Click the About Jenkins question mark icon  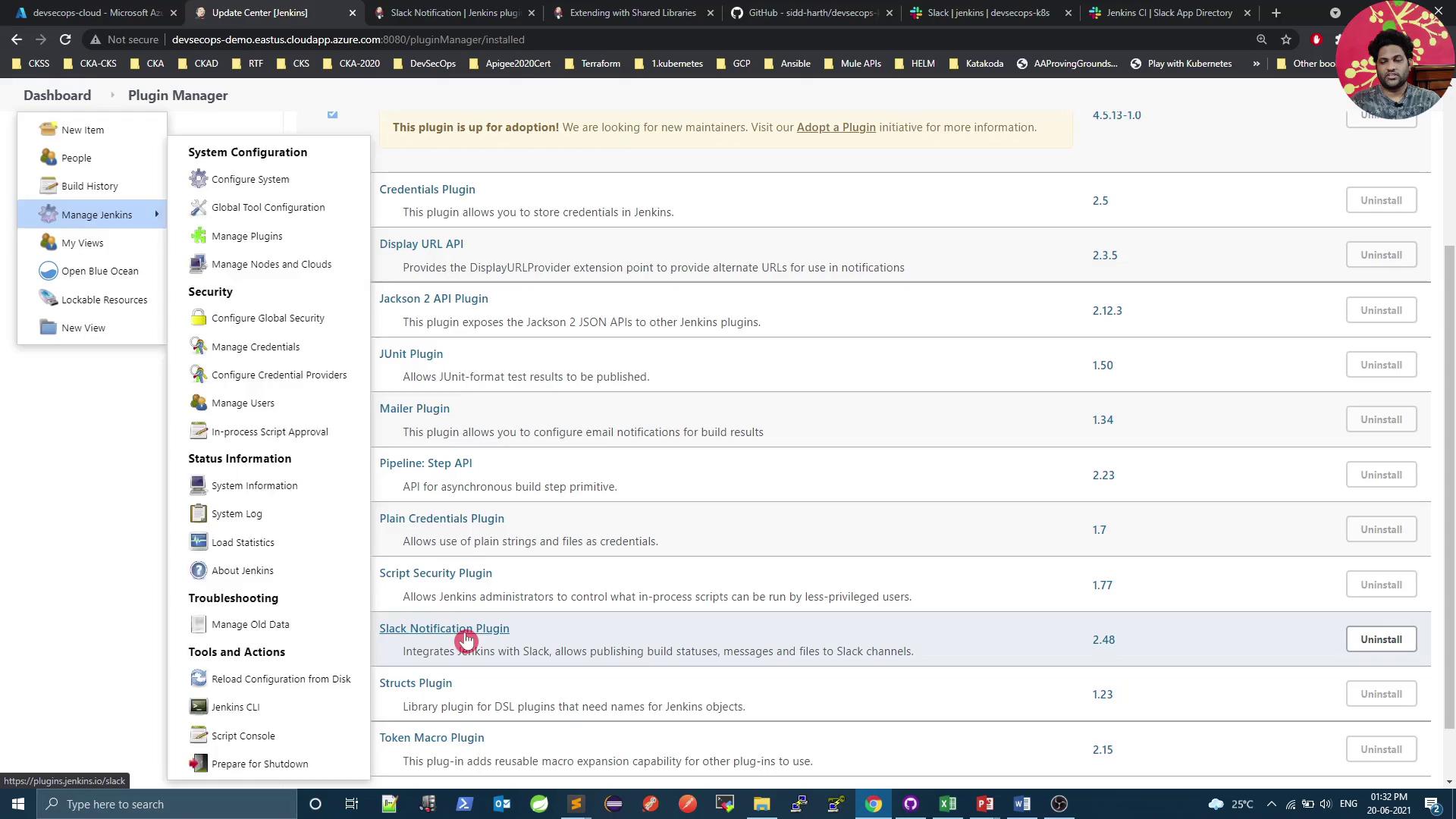198,570
